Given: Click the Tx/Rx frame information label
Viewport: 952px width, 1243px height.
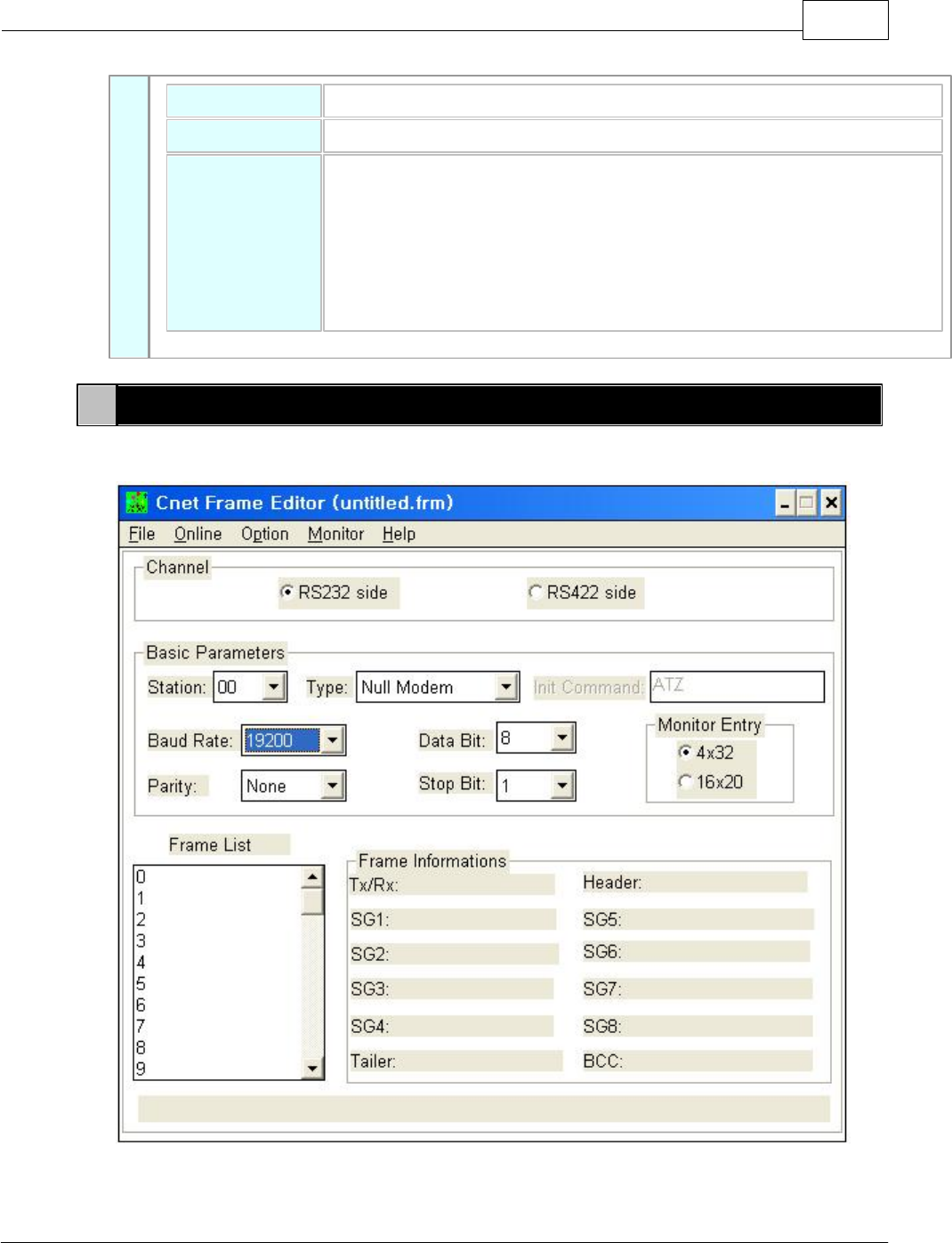Looking at the screenshot, I should (374, 885).
